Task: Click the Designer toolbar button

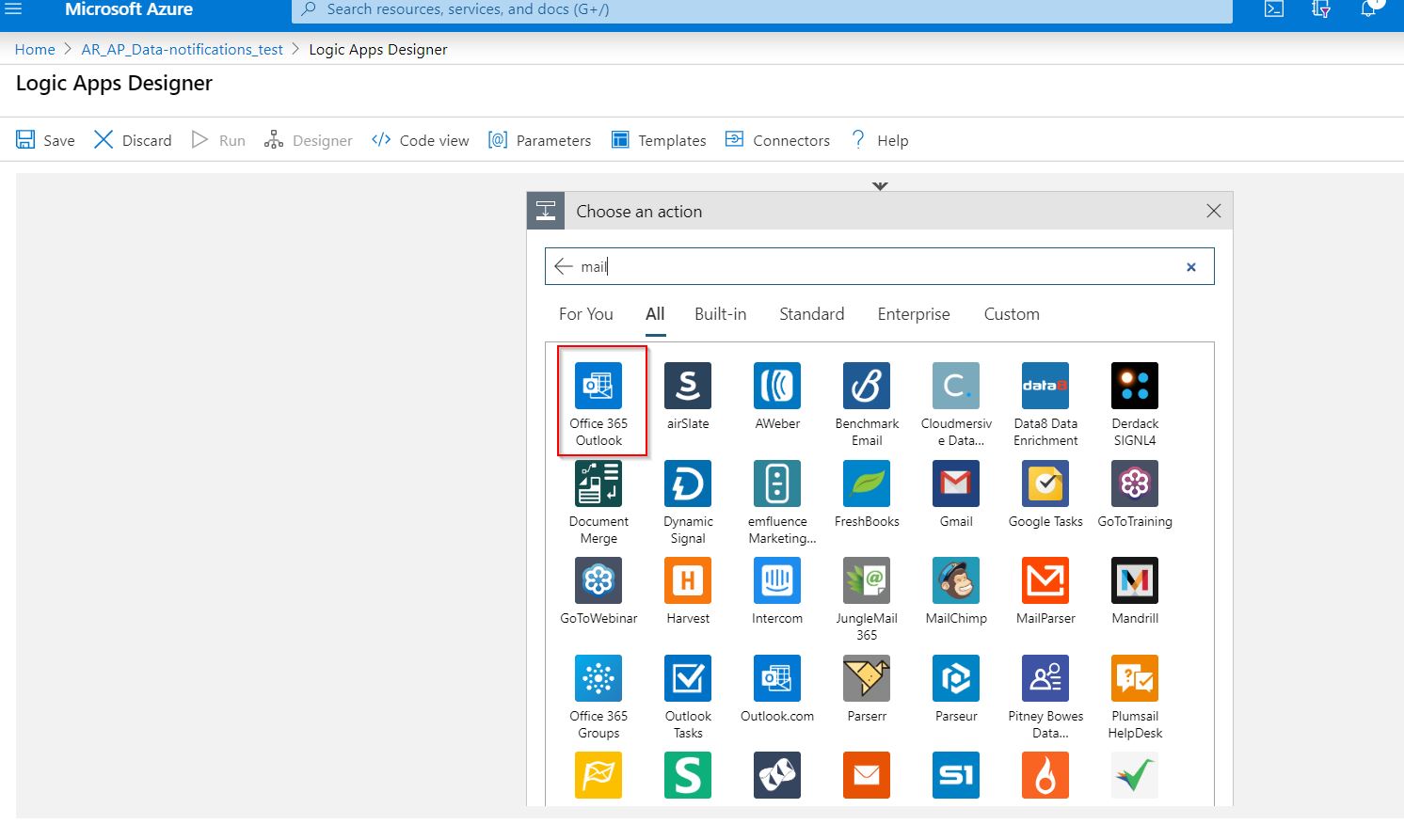Action: [x=308, y=140]
